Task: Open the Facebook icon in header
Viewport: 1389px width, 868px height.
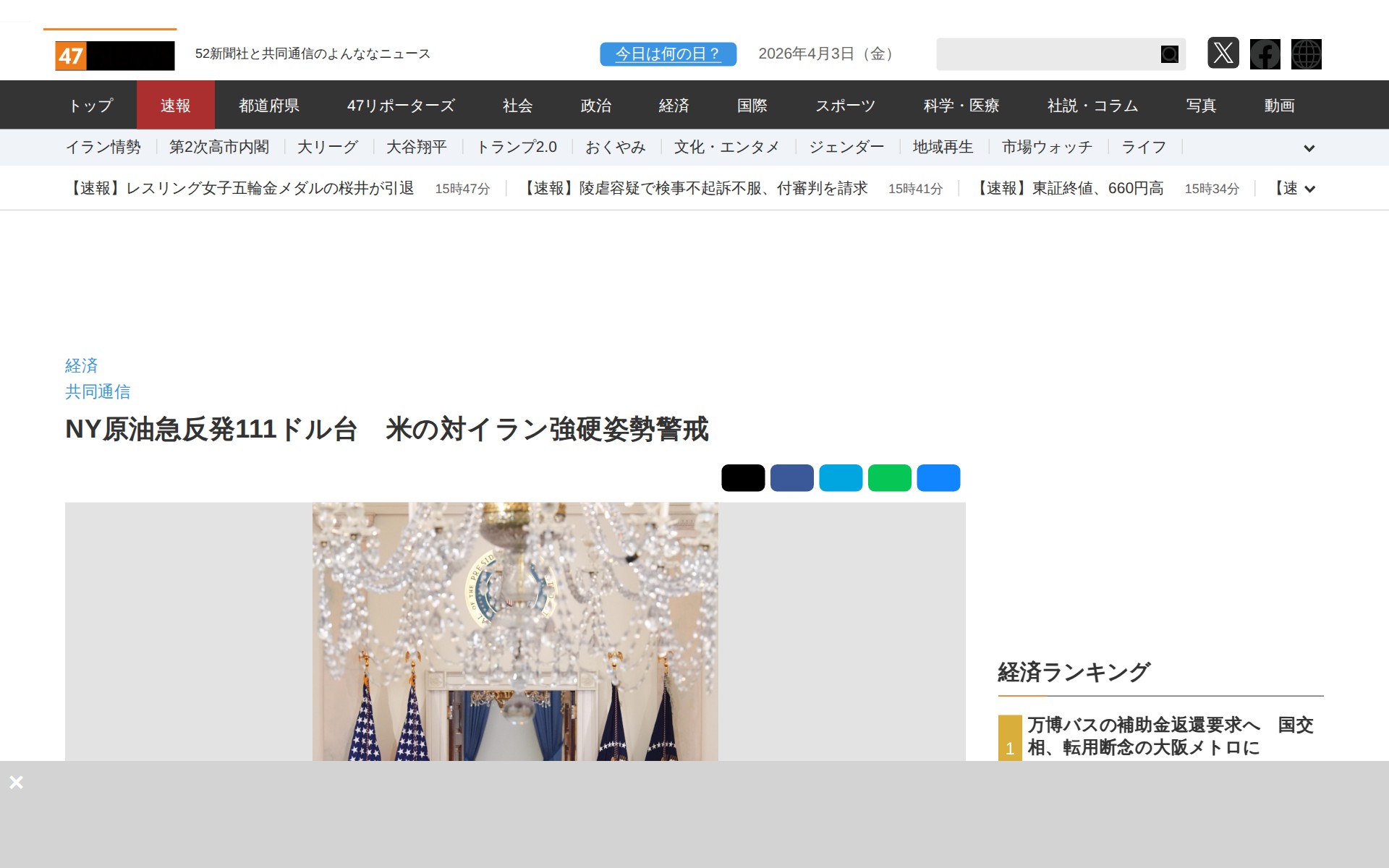Action: 1265,54
